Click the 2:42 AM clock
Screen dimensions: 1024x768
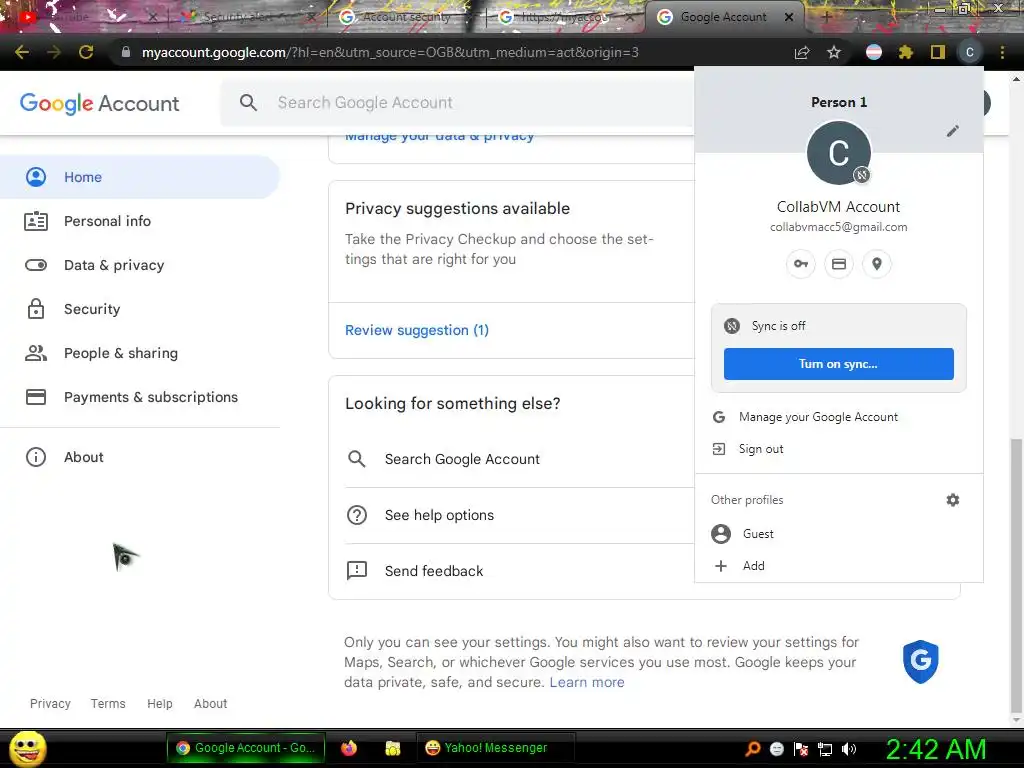coord(935,749)
